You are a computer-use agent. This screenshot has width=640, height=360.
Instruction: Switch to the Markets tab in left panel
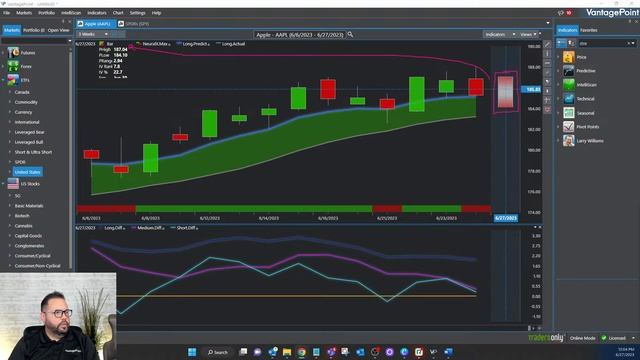click(12, 30)
